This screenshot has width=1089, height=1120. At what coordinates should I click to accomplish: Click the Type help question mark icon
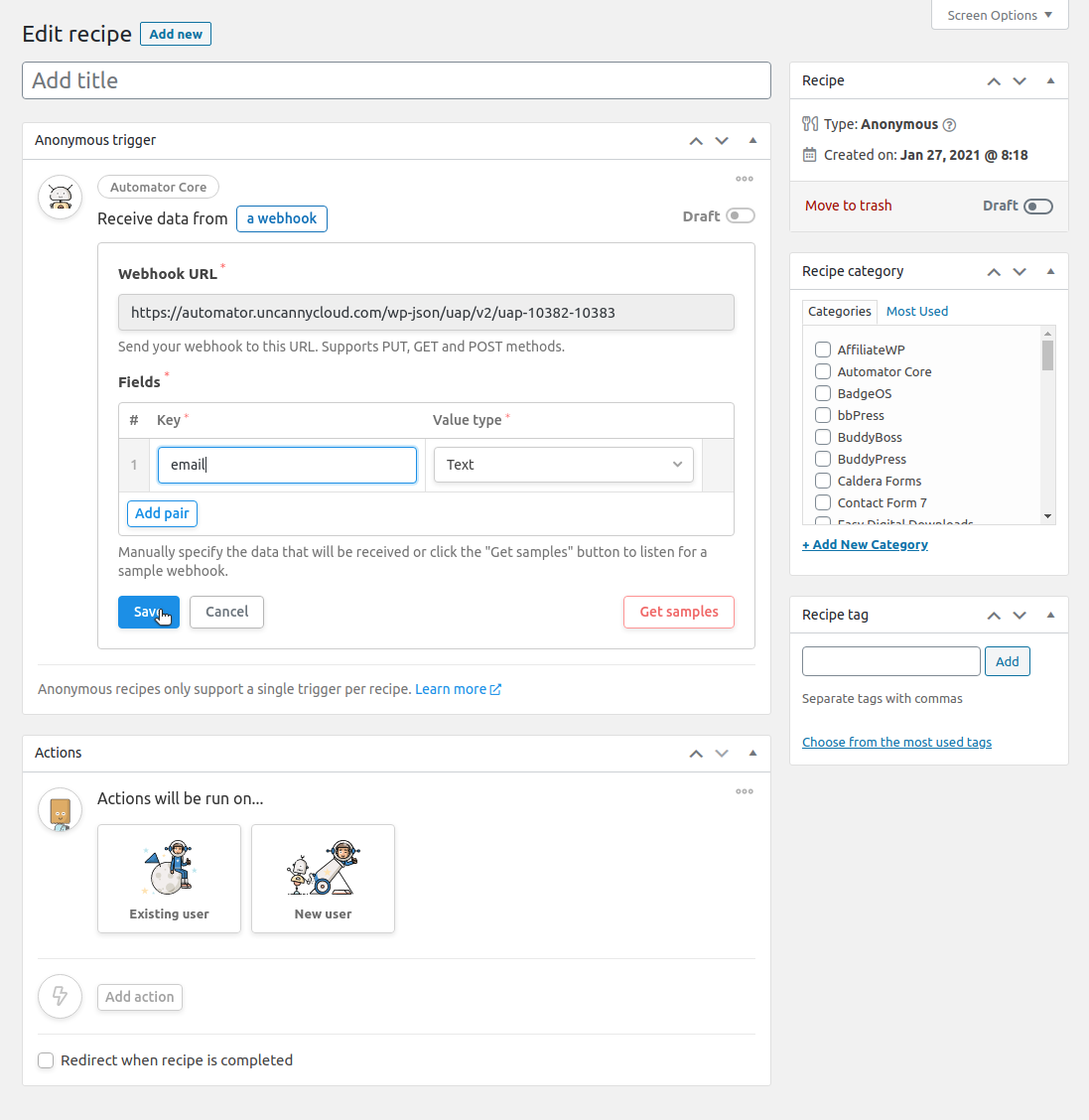(x=949, y=125)
